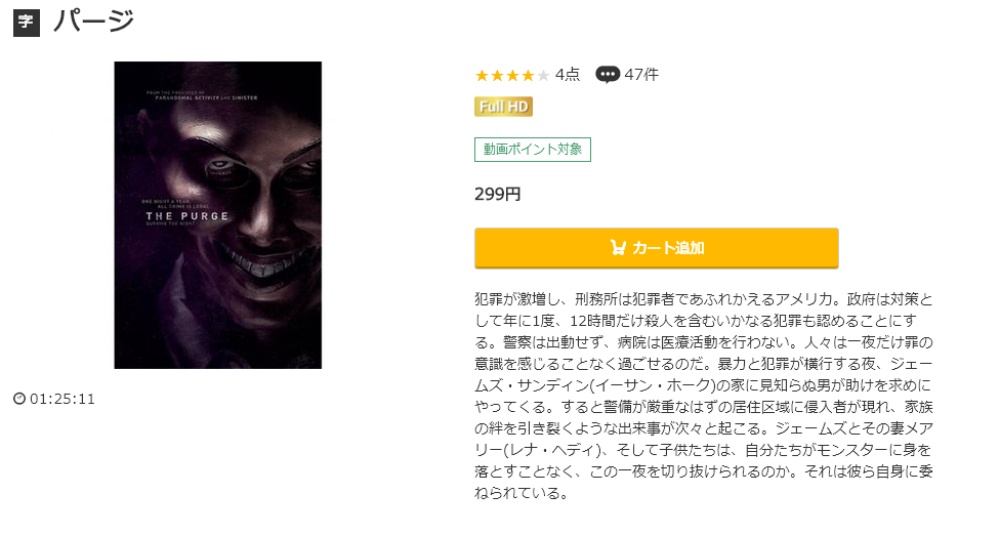Open The Purge poster thumbnail
Screen dimensions: 1000x535
coord(217,215)
